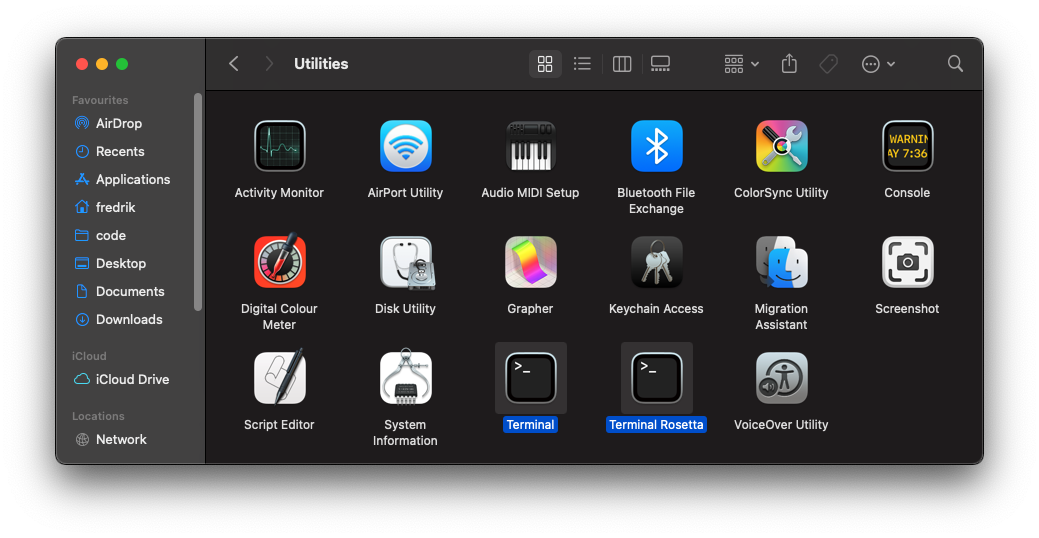This screenshot has height=538, width=1039.
Task: Go forward with the right chevron
Action: [x=268, y=64]
